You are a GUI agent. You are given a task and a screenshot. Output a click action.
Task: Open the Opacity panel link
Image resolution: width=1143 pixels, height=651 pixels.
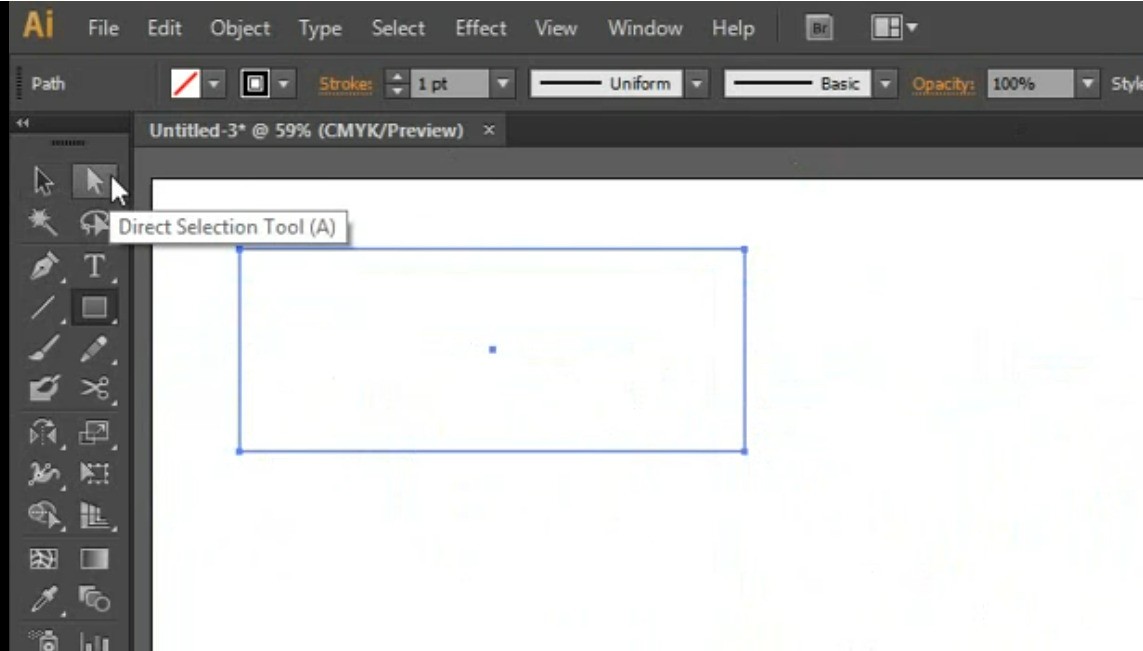tap(943, 84)
